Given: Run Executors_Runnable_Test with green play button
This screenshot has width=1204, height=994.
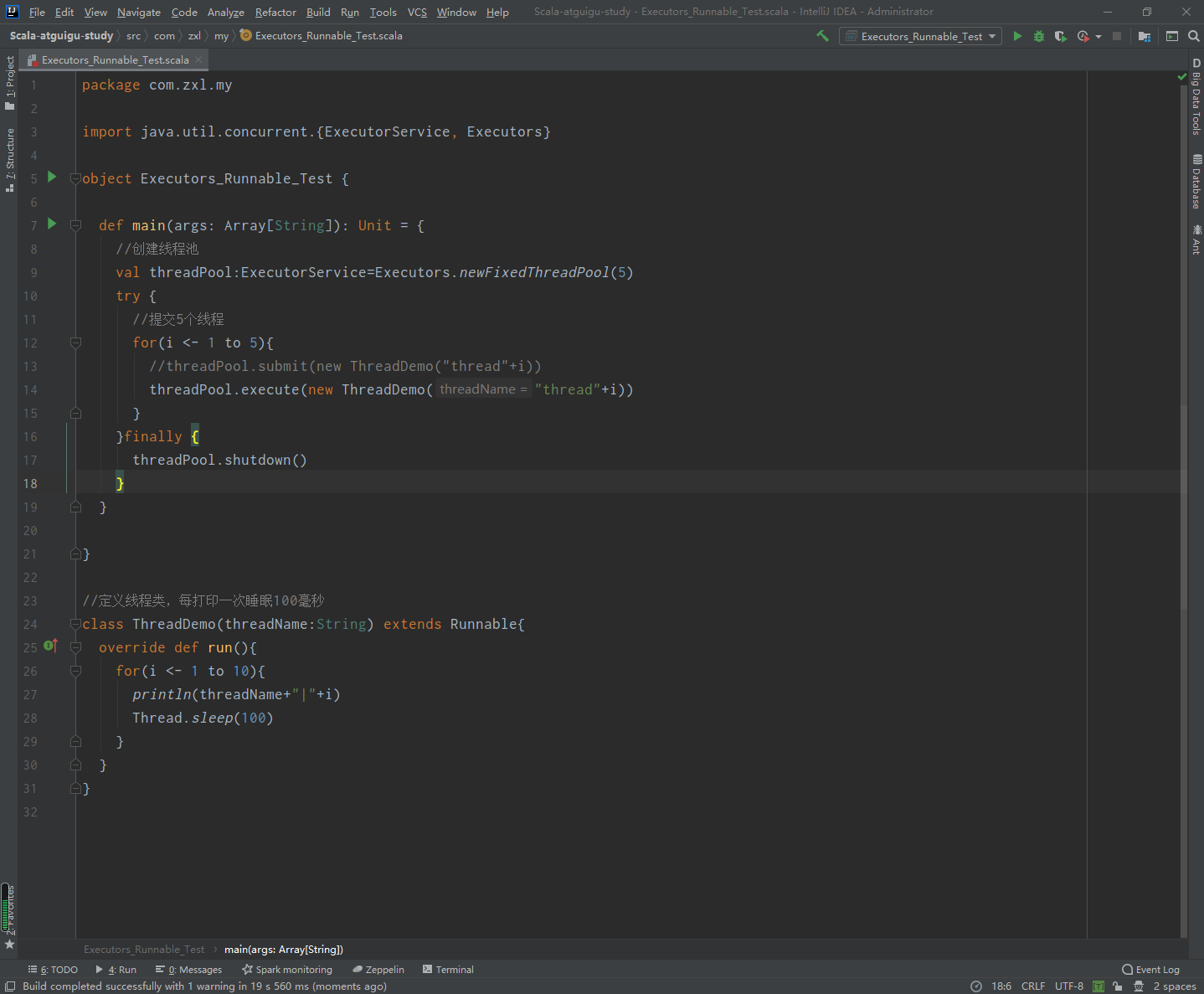Looking at the screenshot, I should coord(1017,36).
